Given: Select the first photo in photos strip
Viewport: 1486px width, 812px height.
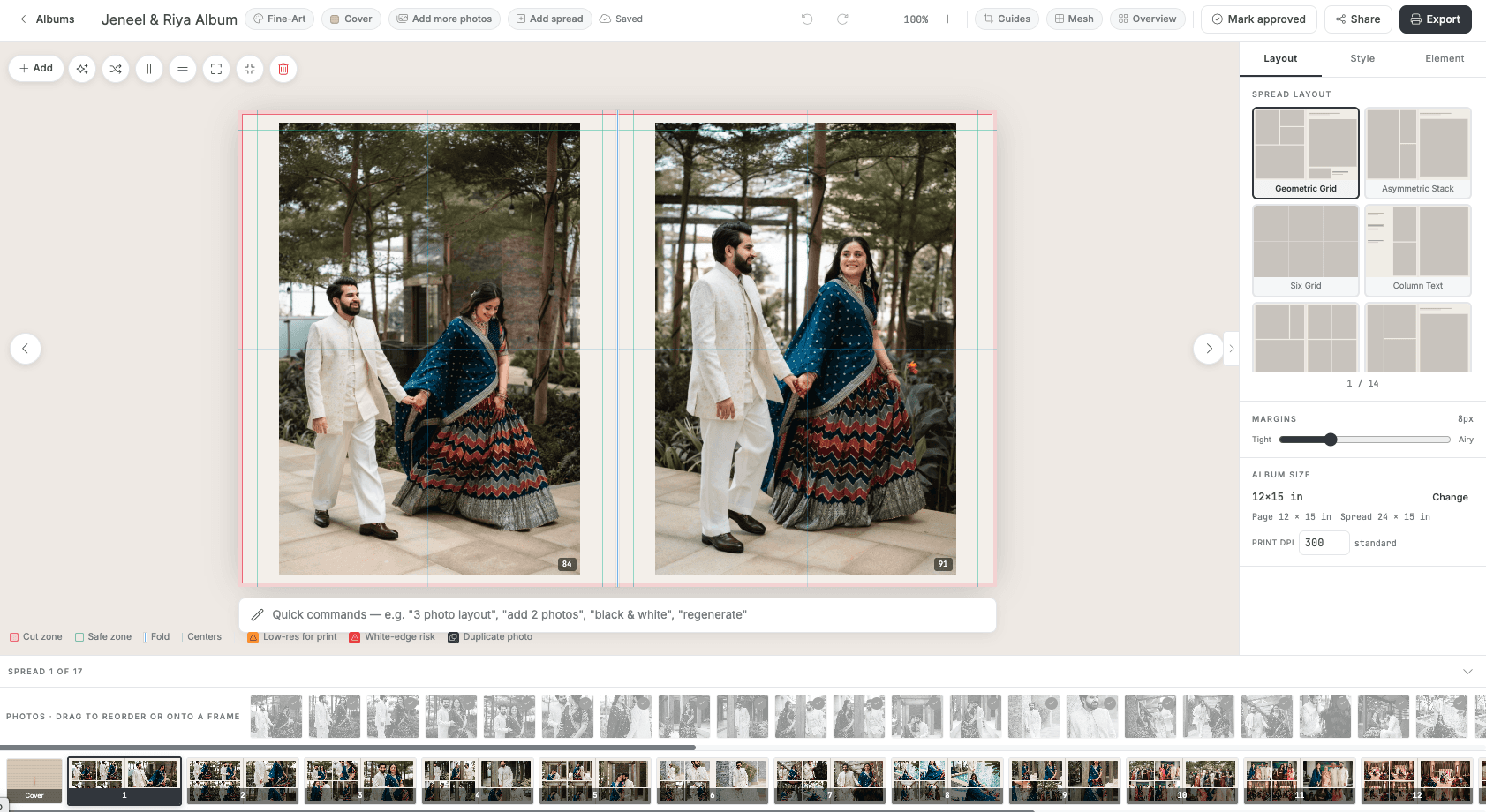Looking at the screenshot, I should 276,717.
